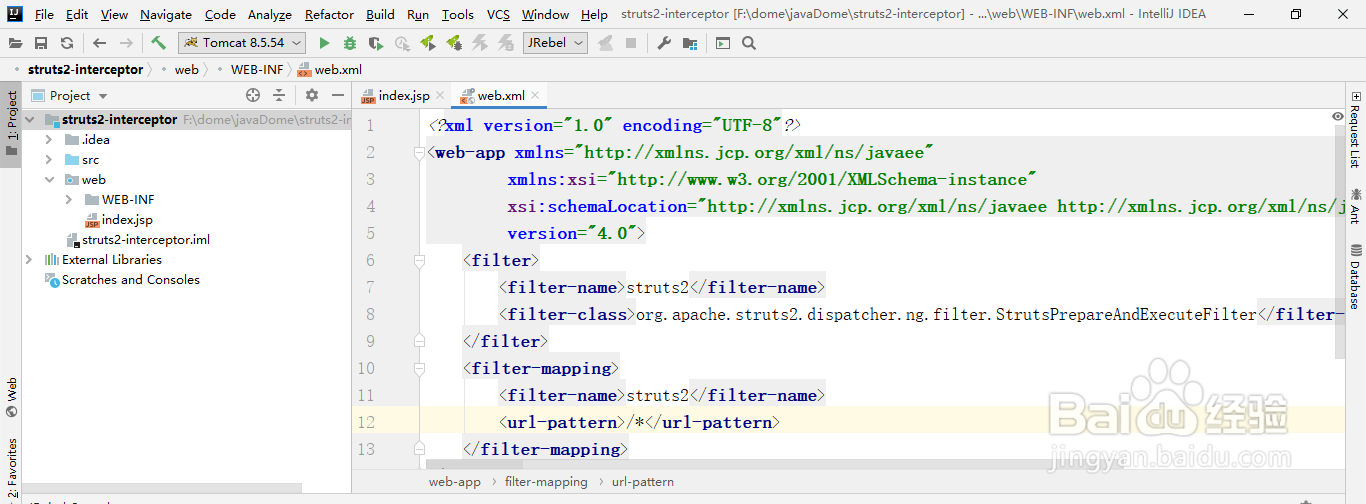Start Debug with the green bug icon
Image resolution: width=1366 pixels, height=504 pixels.
point(350,43)
